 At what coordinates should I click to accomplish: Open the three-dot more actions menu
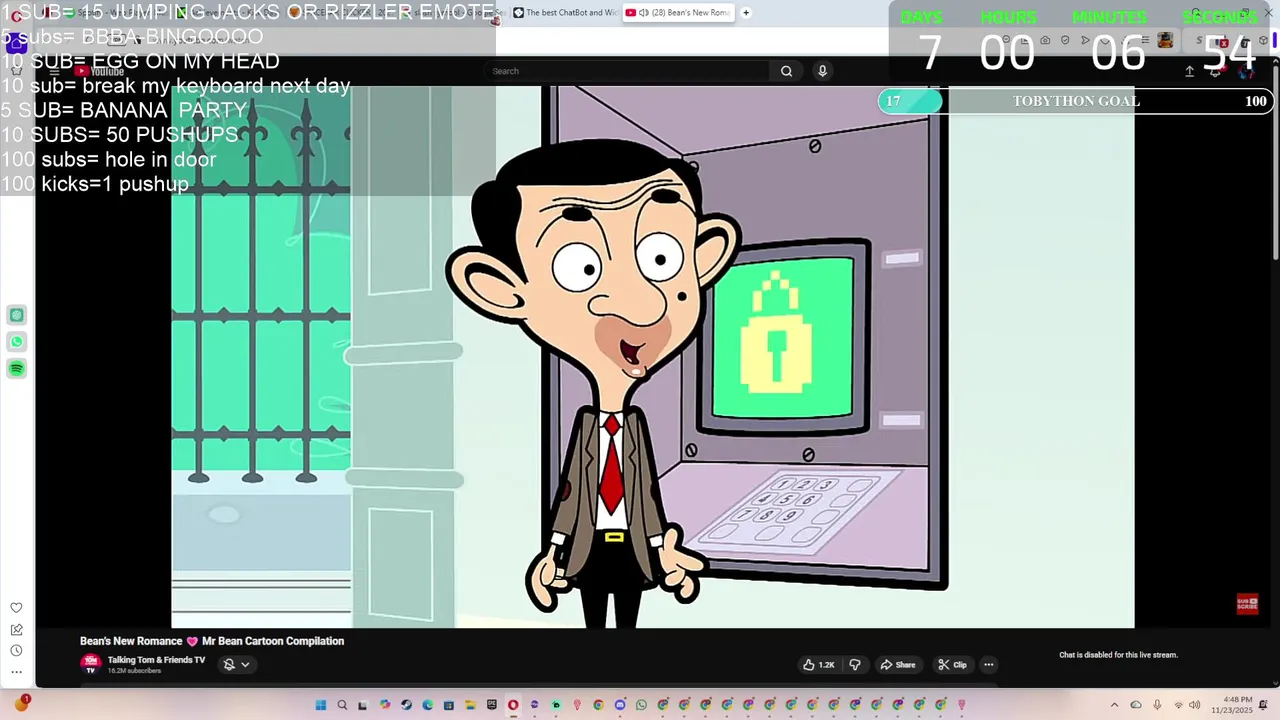pyautogui.click(x=988, y=665)
